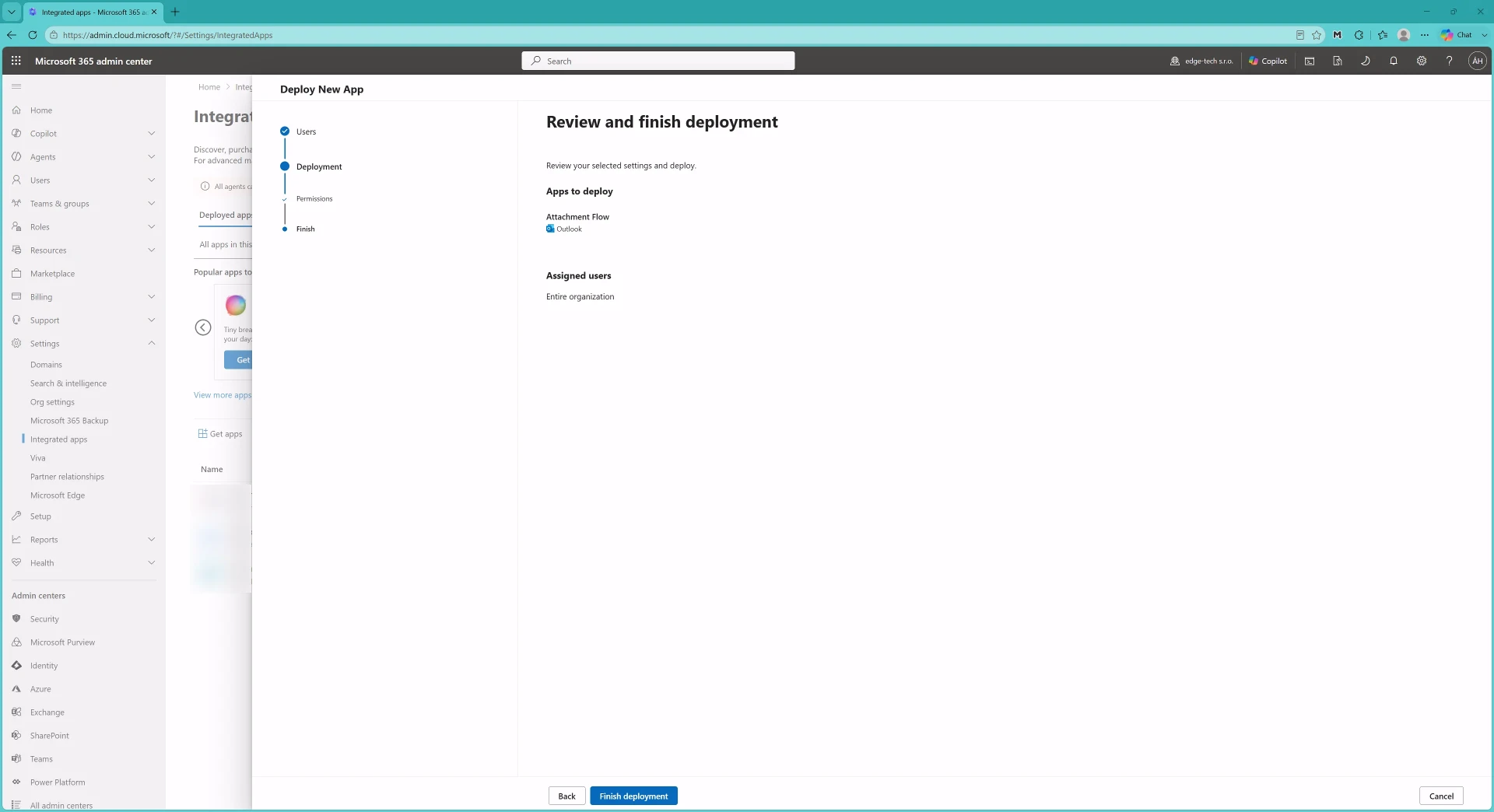Open the settings gear in header
The width and height of the screenshot is (1494, 812).
click(1422, 61)
